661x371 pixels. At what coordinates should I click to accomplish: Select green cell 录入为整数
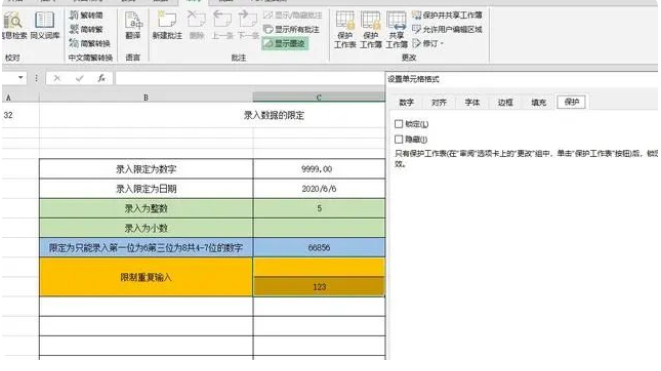(x=146, y=208)
